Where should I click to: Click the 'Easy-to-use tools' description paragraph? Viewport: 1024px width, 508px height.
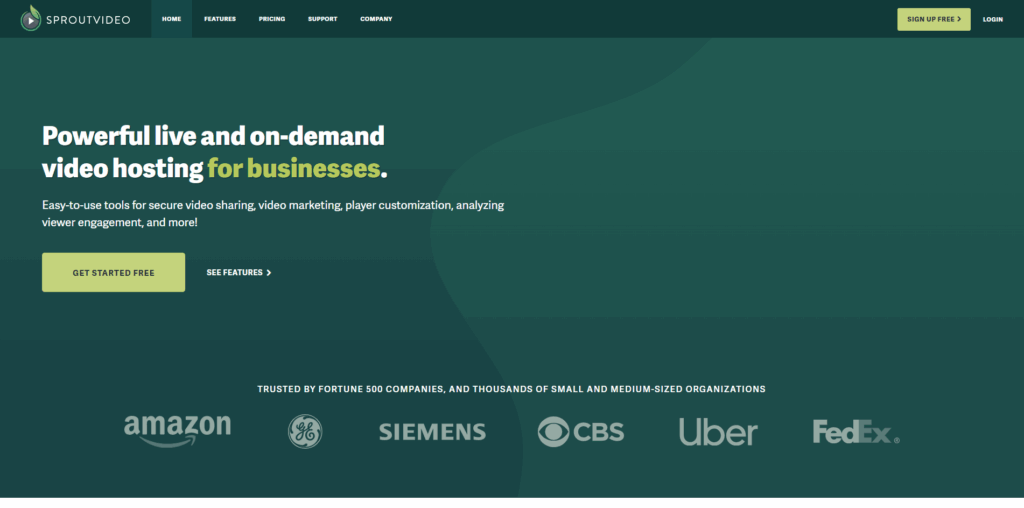tap(273, 214)
